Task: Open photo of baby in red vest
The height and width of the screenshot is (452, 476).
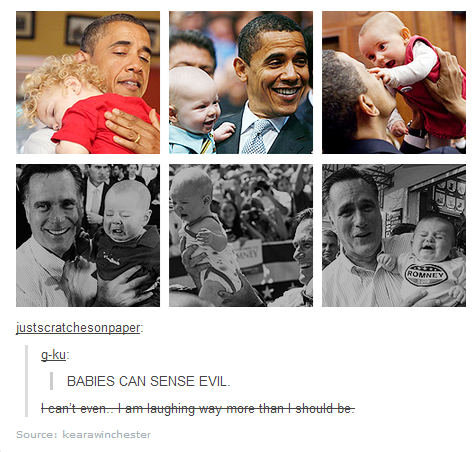Action: click(x=394, y=82)
